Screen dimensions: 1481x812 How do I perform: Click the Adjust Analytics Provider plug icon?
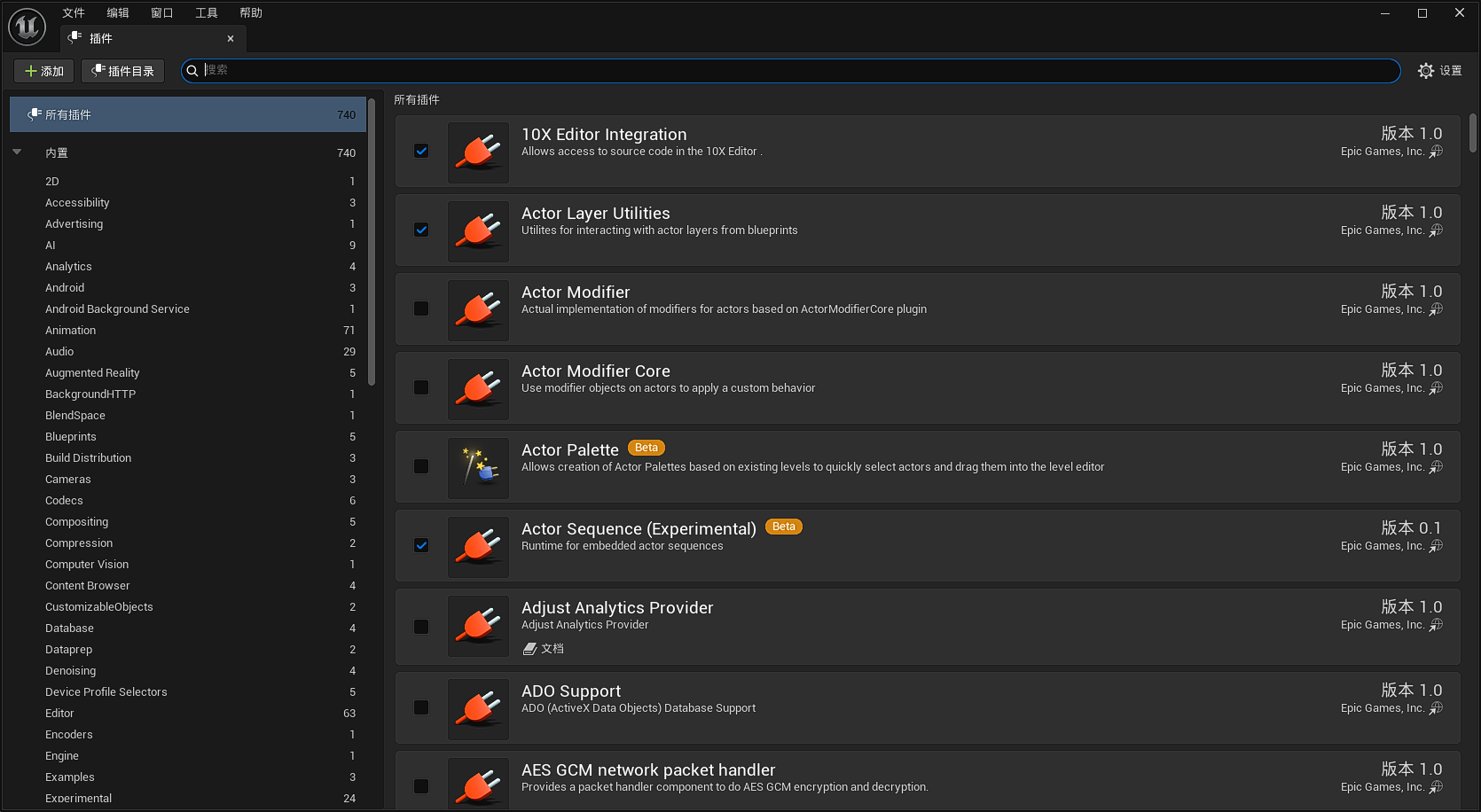pos(479,626)
